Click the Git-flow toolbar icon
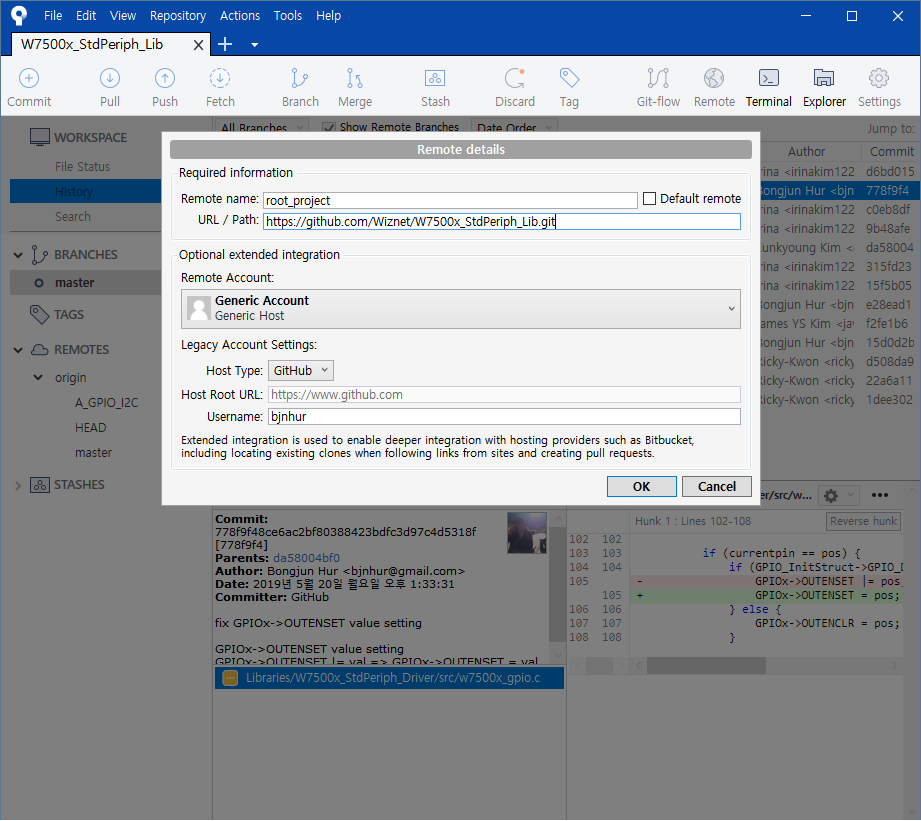The width and height of the screenshot is (921, 821). [658, 78]
